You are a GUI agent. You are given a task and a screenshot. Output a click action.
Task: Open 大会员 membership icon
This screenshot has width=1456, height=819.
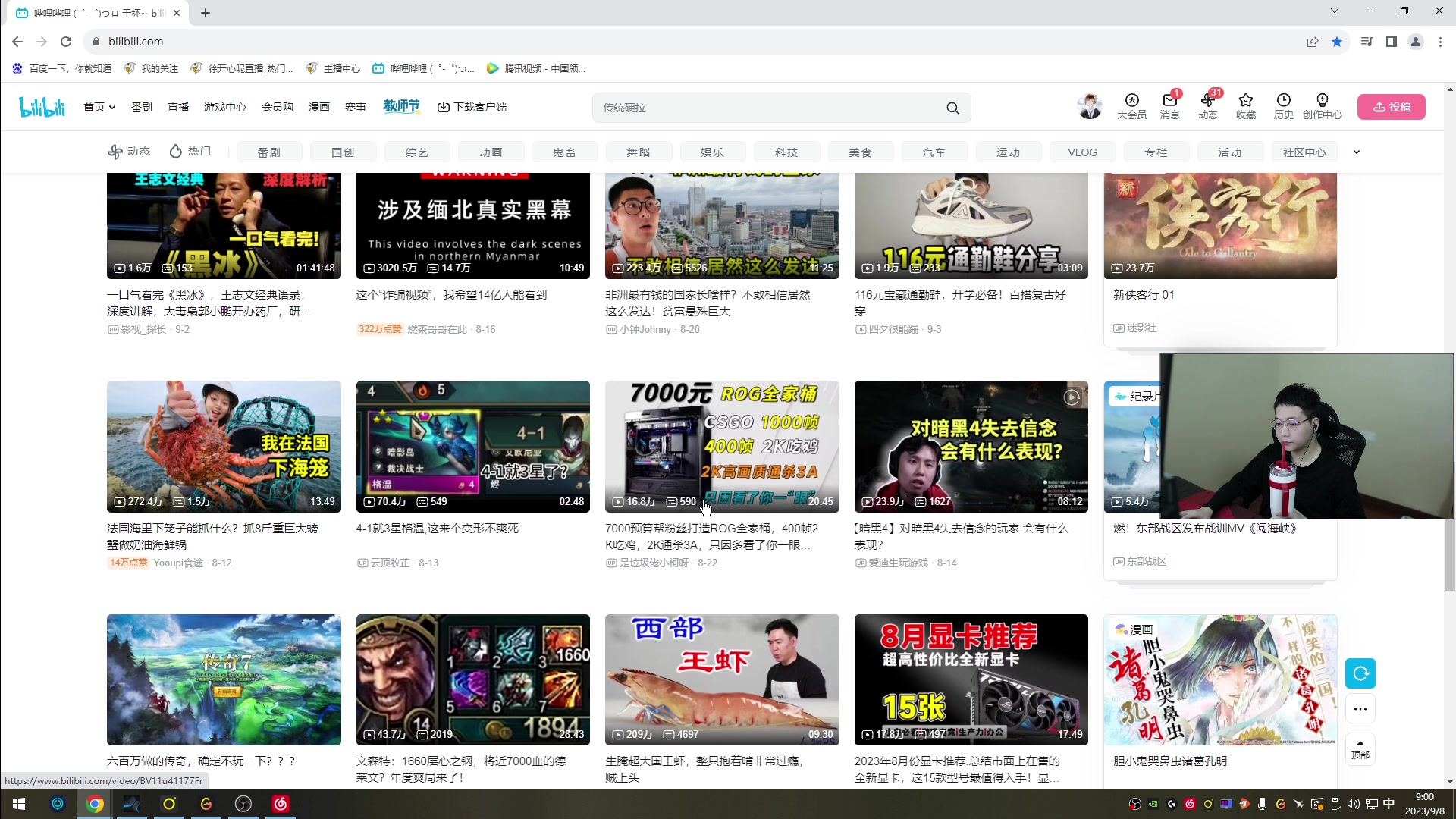point(1131,107)
